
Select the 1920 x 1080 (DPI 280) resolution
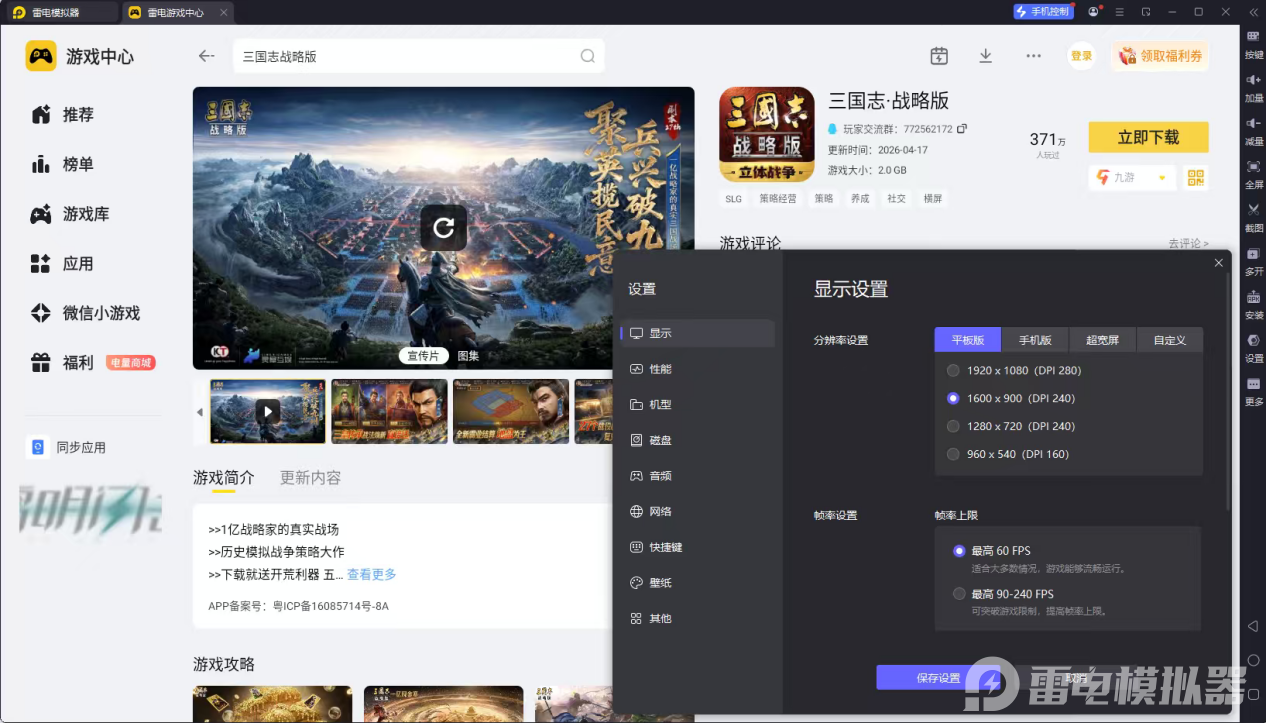click(x=1014, y=370)
